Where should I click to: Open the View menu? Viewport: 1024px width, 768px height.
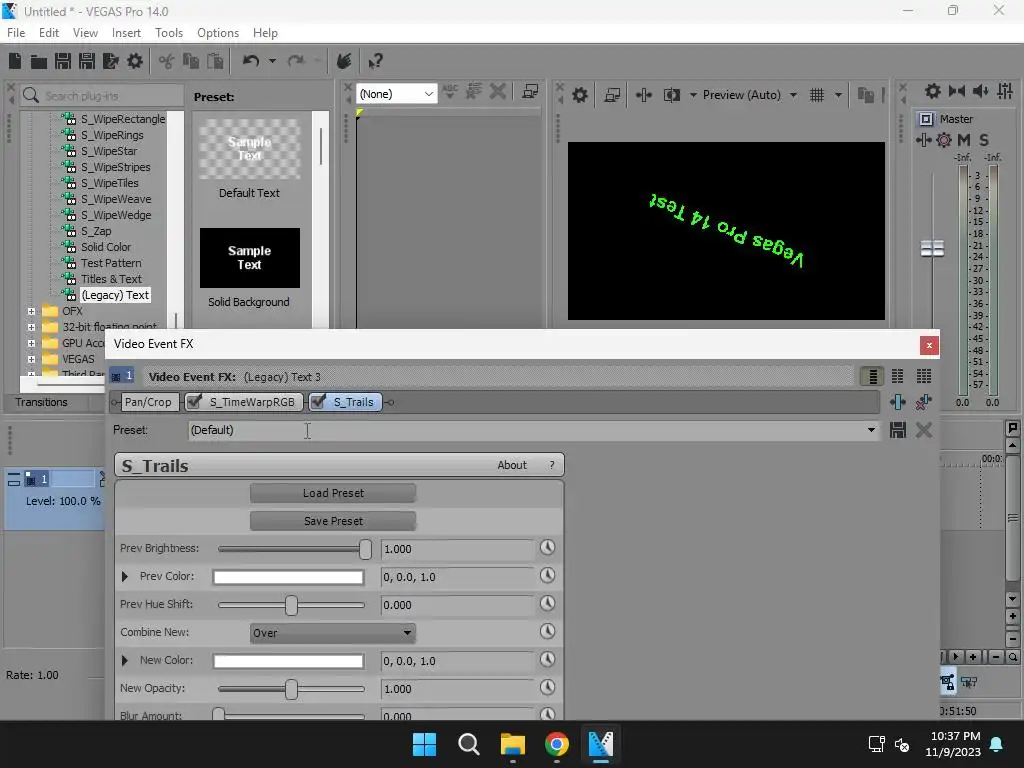[x=86, y=33]
